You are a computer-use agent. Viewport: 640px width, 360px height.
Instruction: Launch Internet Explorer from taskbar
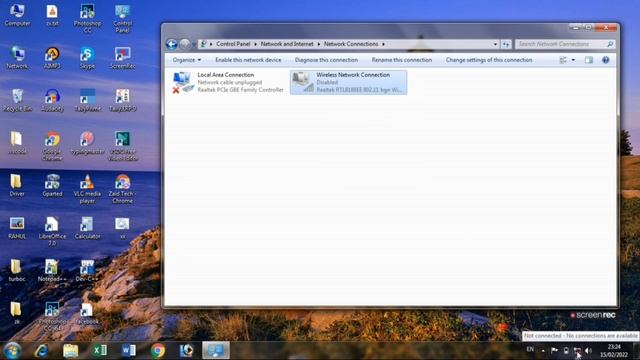[x=41, y=351]
